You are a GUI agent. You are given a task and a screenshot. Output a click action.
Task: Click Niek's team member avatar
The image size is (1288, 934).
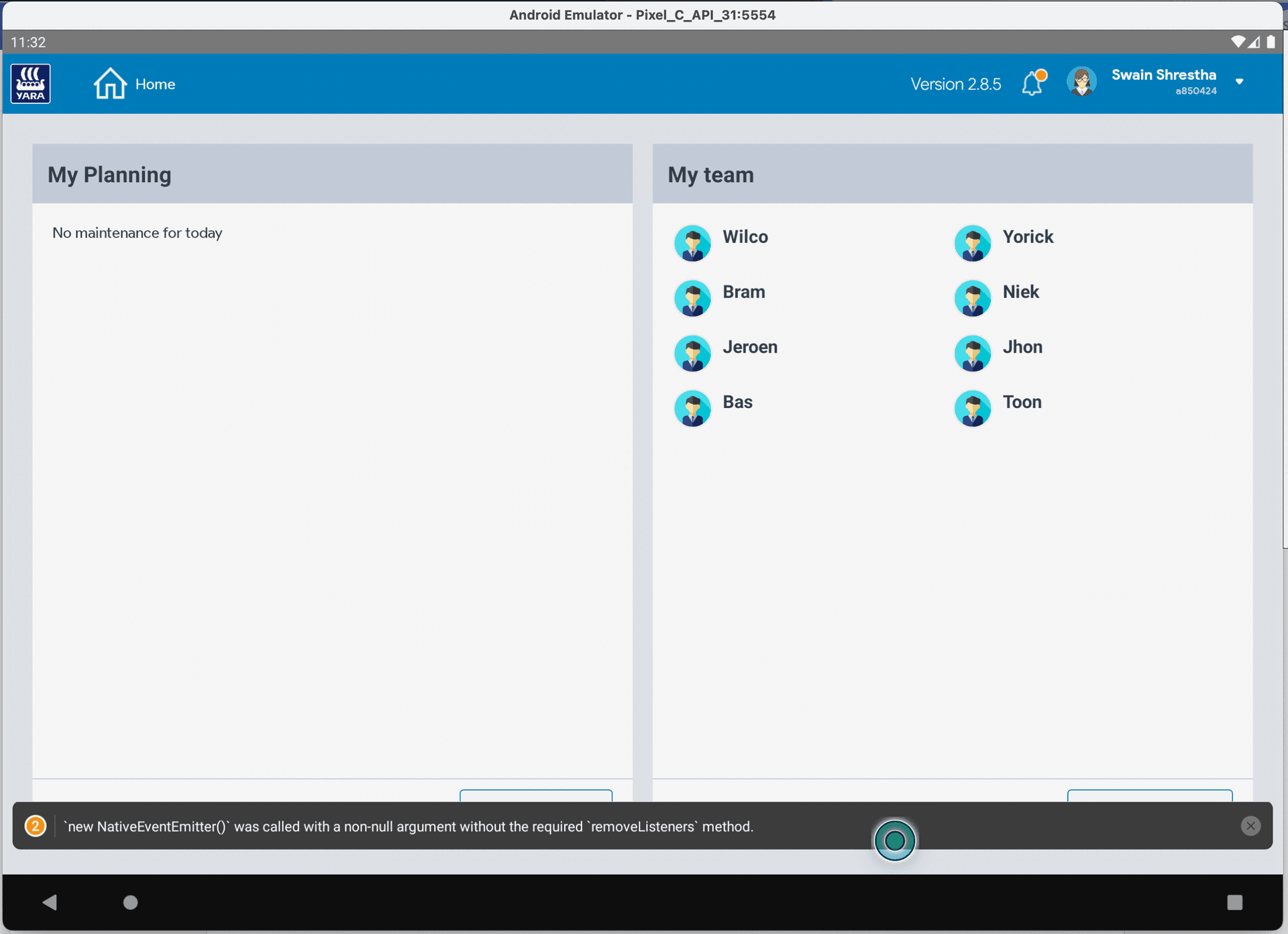click(x=972, y=298)
